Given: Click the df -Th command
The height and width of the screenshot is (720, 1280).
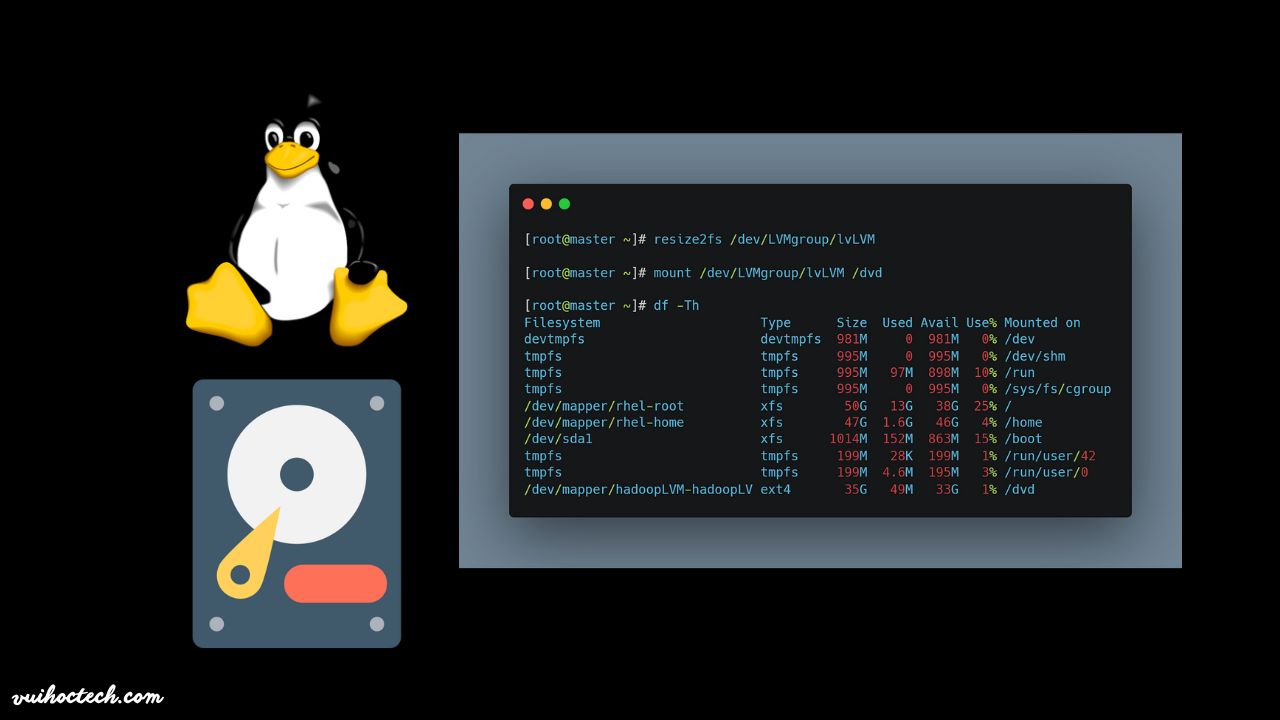Looking at the screenshot, I should click(x=677, y=306).
